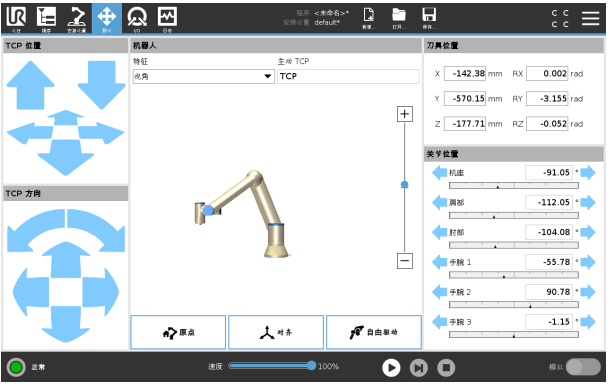Switch to the I/O tab
The width and height of the screenshot is (610, 384).
click(137, 18)
